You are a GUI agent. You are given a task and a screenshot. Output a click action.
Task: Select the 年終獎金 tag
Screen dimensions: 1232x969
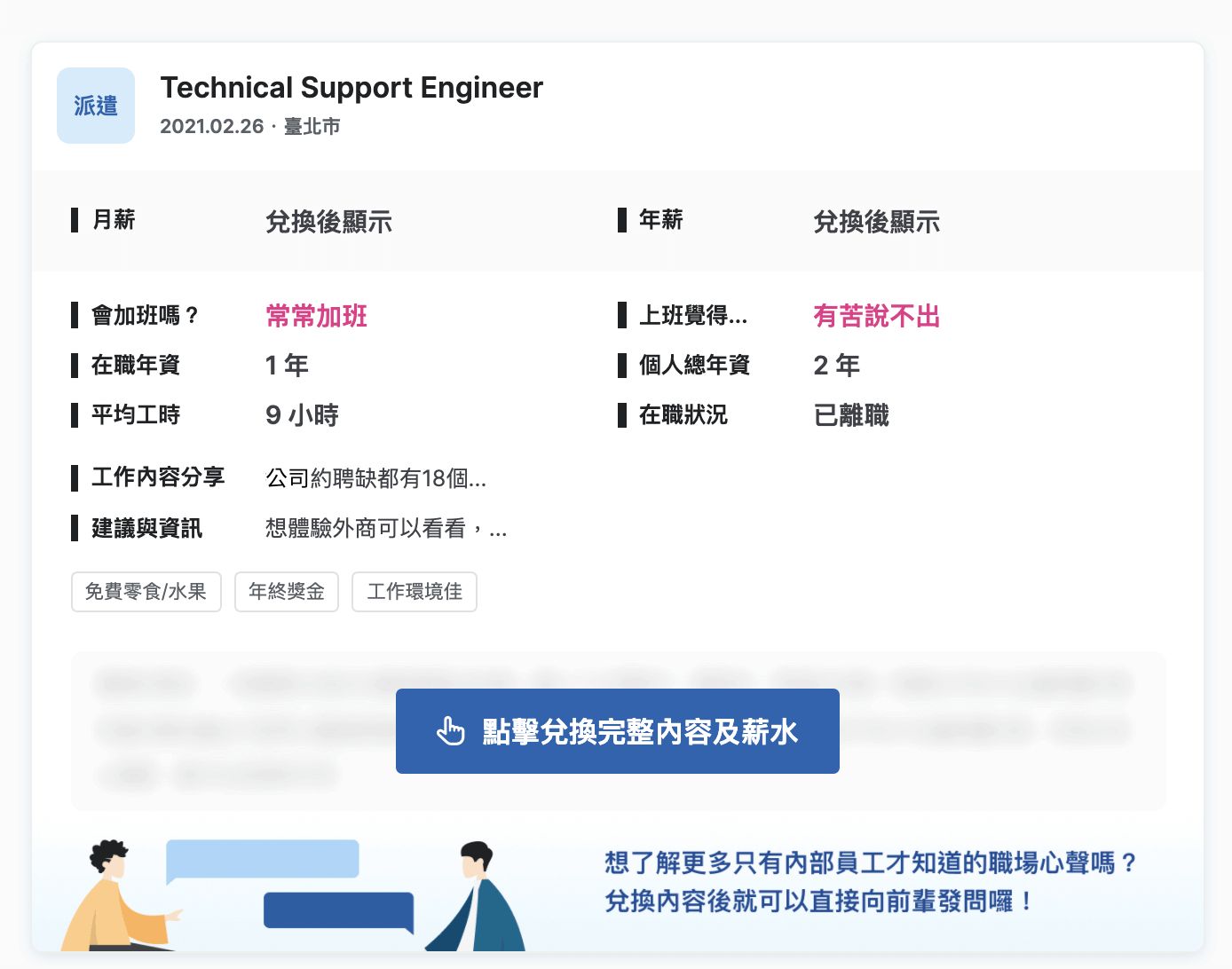point(287,592)
